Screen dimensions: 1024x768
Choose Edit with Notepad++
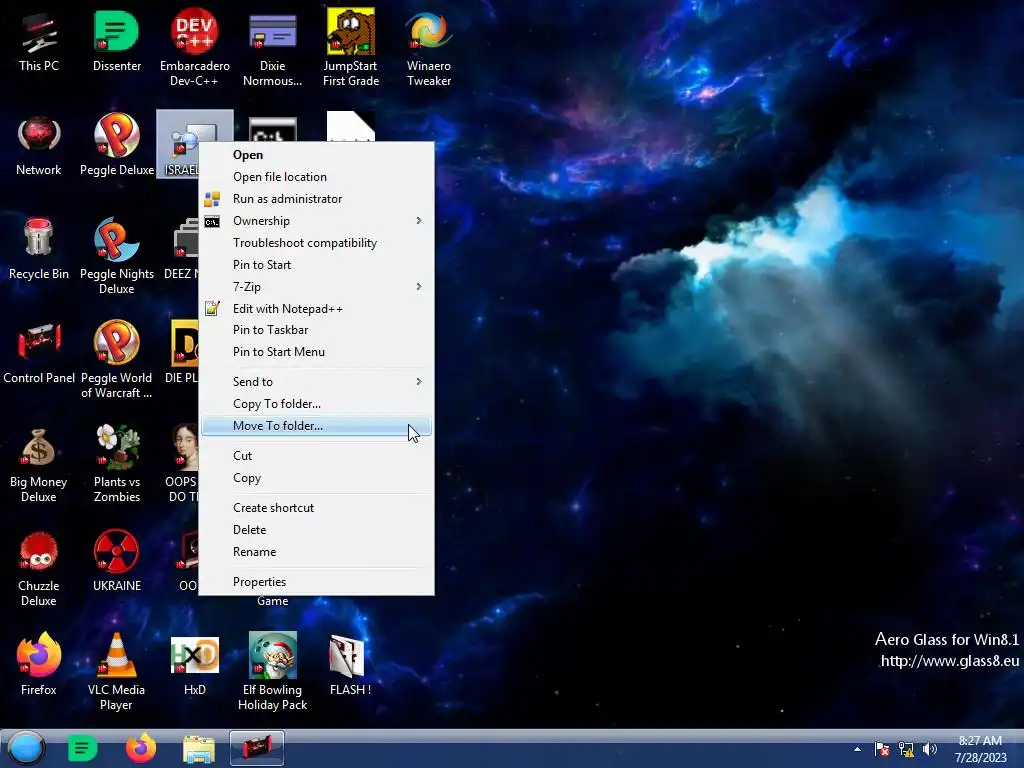(316, 308)
